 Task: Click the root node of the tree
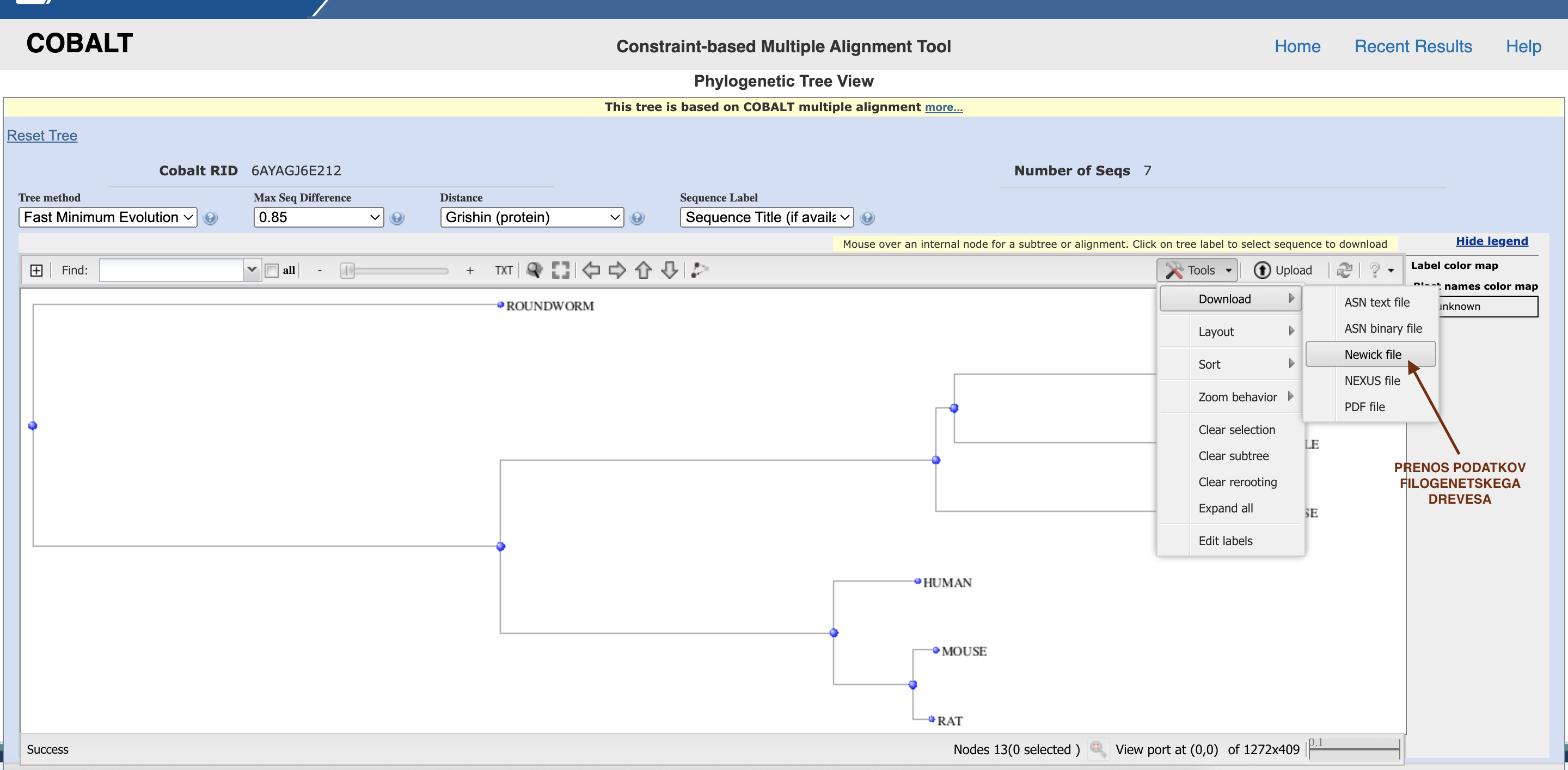[x=33, y=426]
